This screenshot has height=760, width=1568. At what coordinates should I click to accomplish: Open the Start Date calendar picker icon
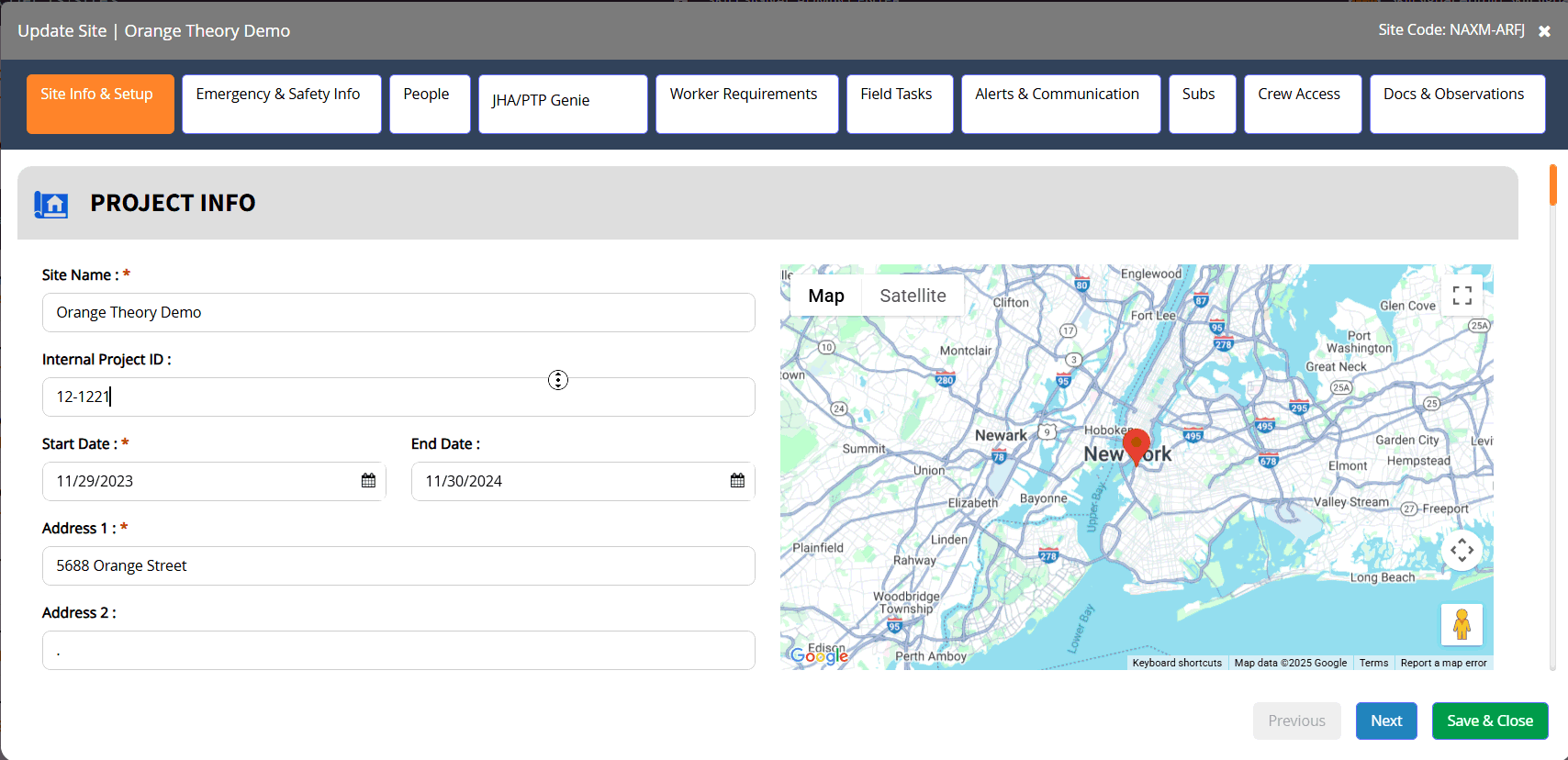tap(368, 481)
